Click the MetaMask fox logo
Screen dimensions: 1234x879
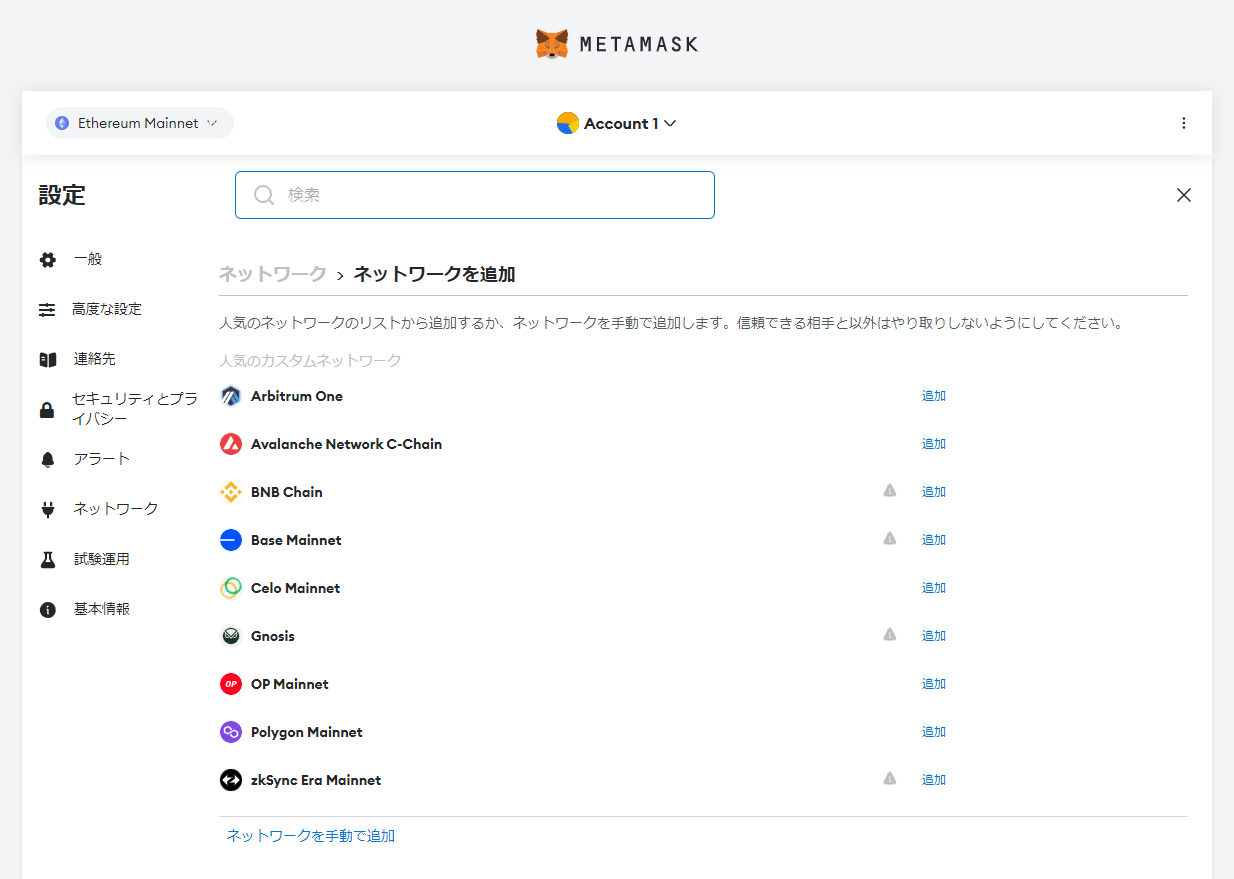(552, 44)
